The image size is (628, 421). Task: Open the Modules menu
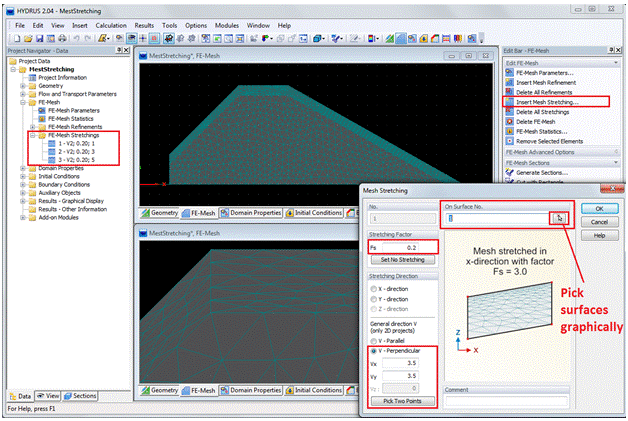click(x=227, y=26)
